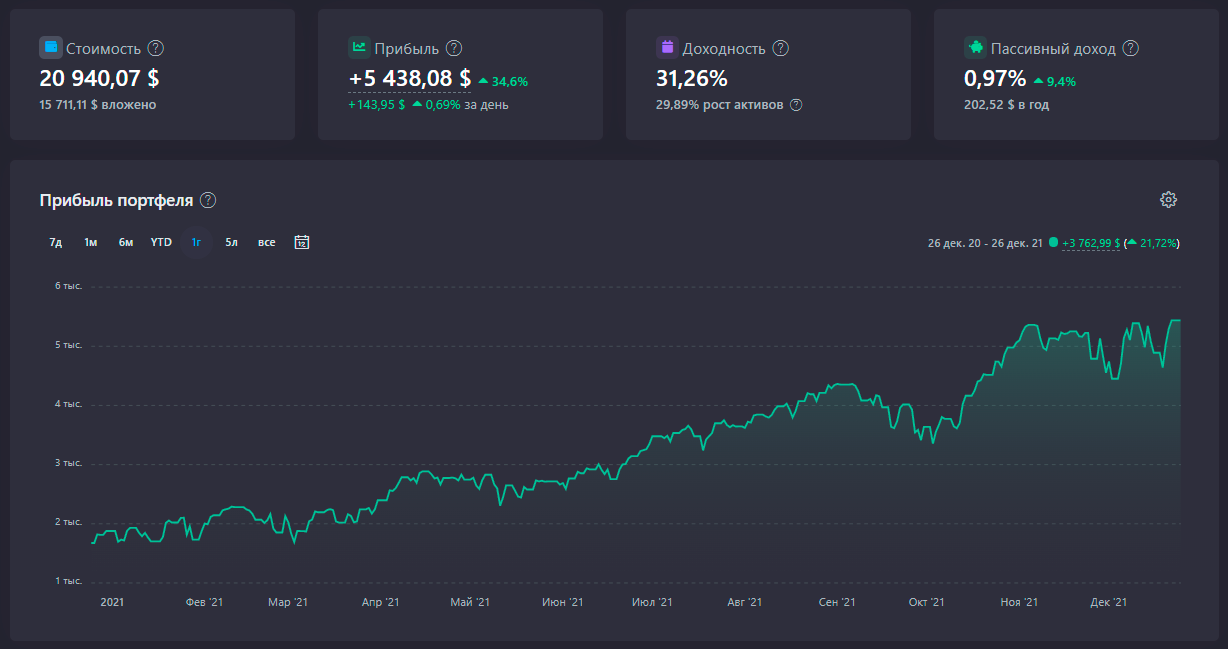Open help for Прибыль портфеля chart

pos(208,200)
